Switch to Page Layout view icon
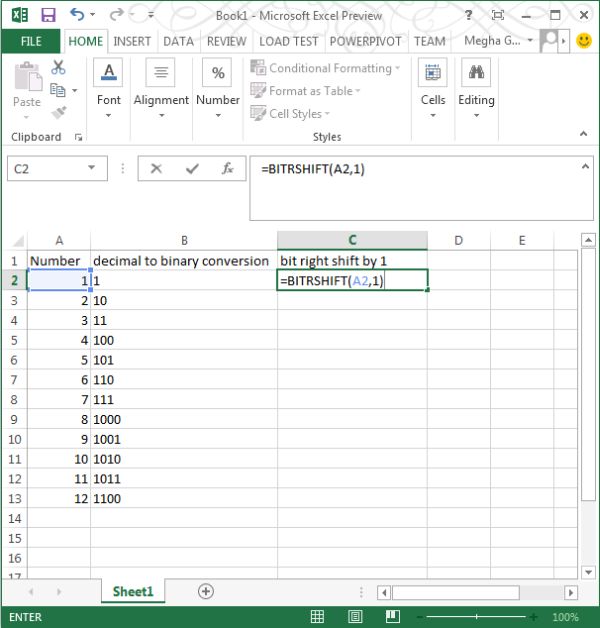The height and width of the screenshot is (628, 600). [355, 616]
